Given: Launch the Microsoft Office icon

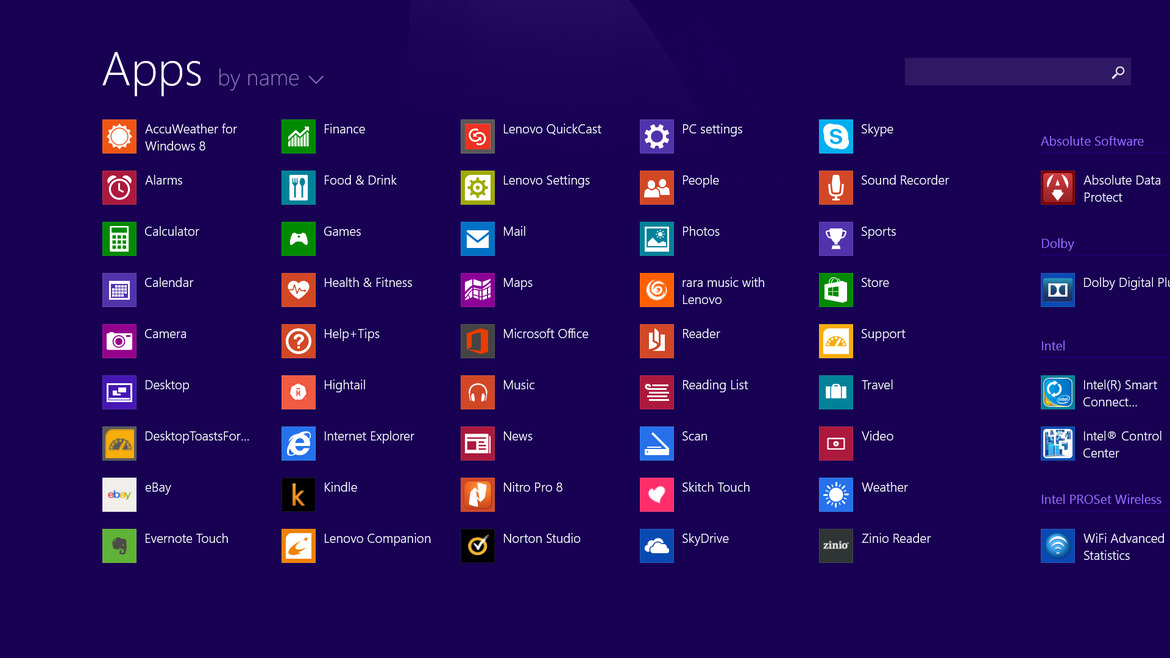Looking at the screenshot, I should (x=478, y=341).
